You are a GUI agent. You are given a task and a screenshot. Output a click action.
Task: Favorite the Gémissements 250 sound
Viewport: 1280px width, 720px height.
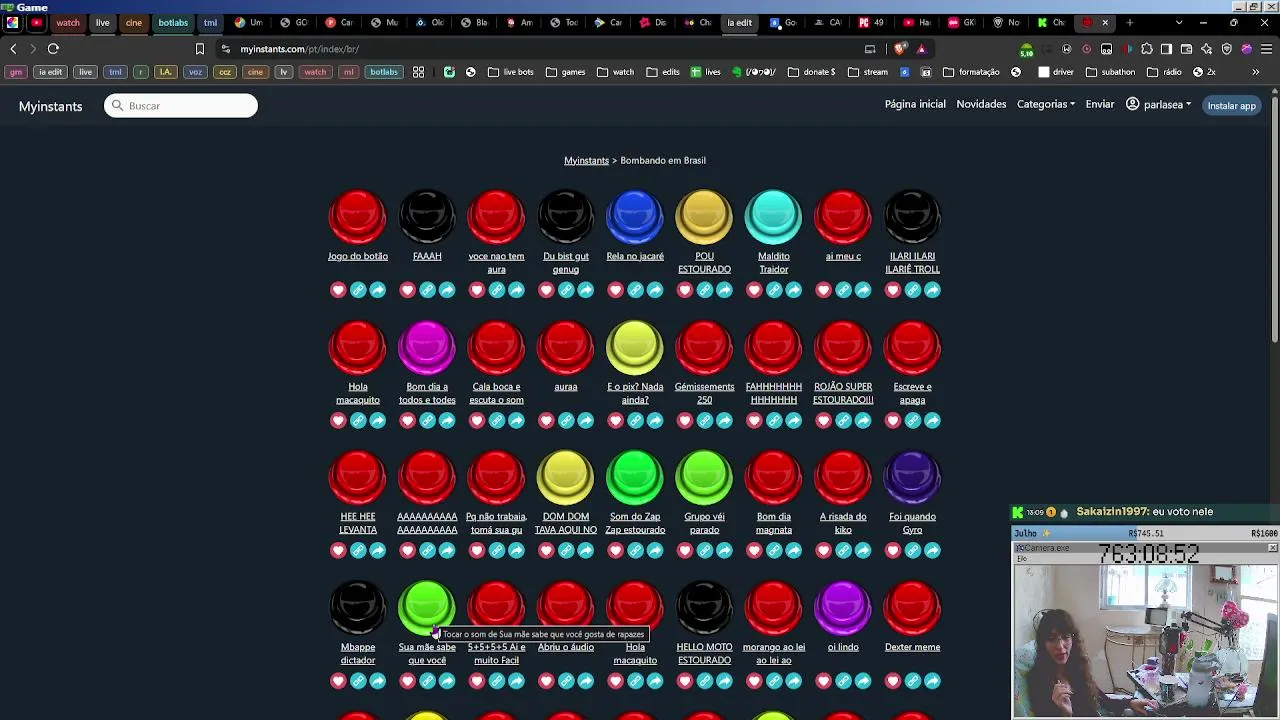coord(685,420)
